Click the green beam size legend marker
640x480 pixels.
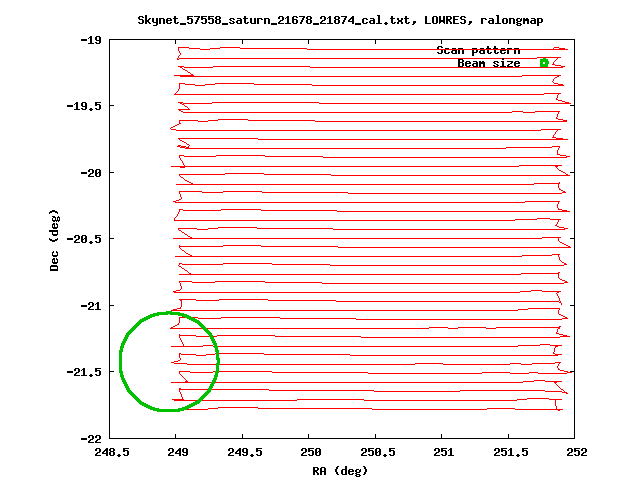(x=544, y=63)
